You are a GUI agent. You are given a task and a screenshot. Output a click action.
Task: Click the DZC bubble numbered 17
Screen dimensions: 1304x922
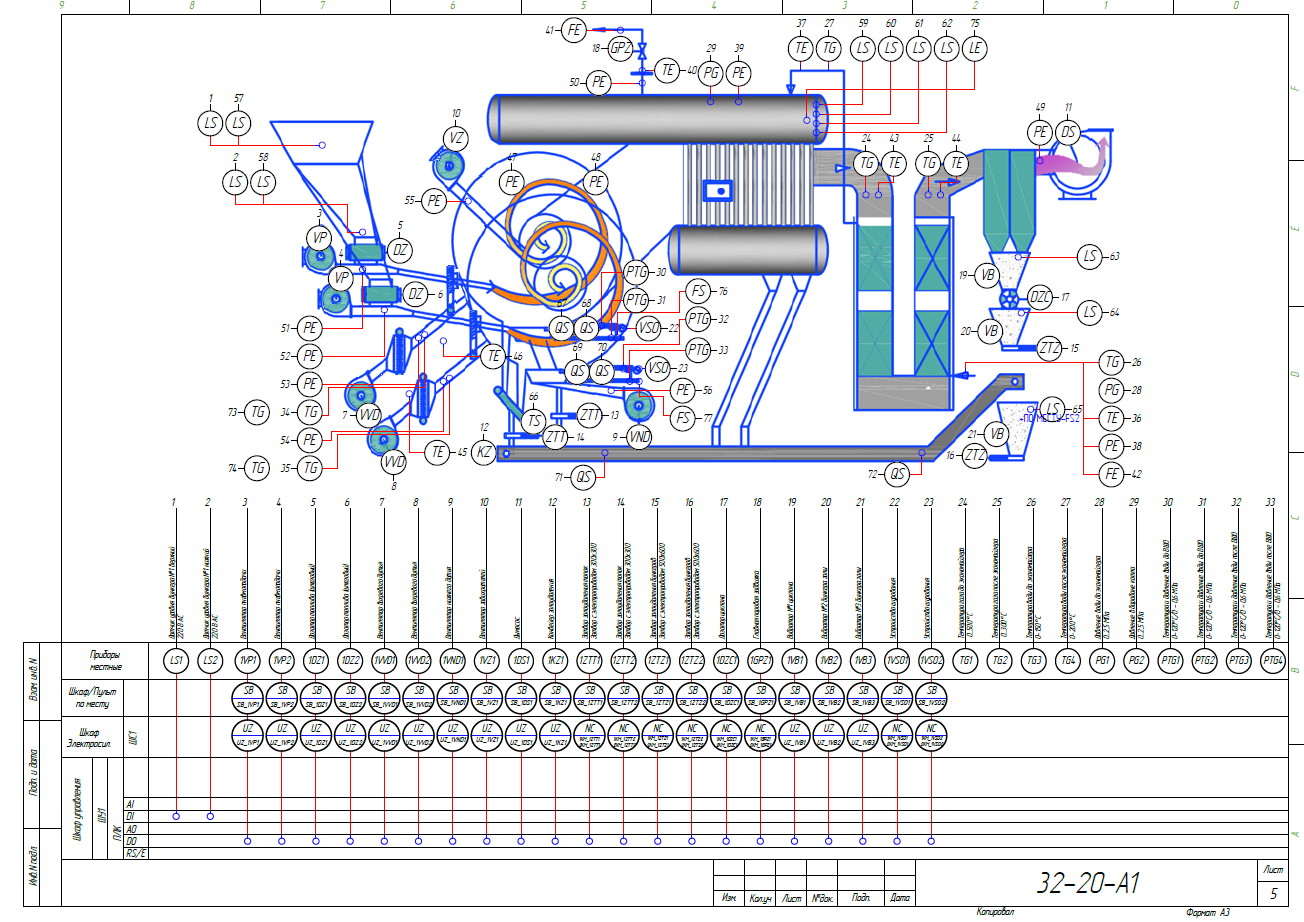click(1041, 298)
